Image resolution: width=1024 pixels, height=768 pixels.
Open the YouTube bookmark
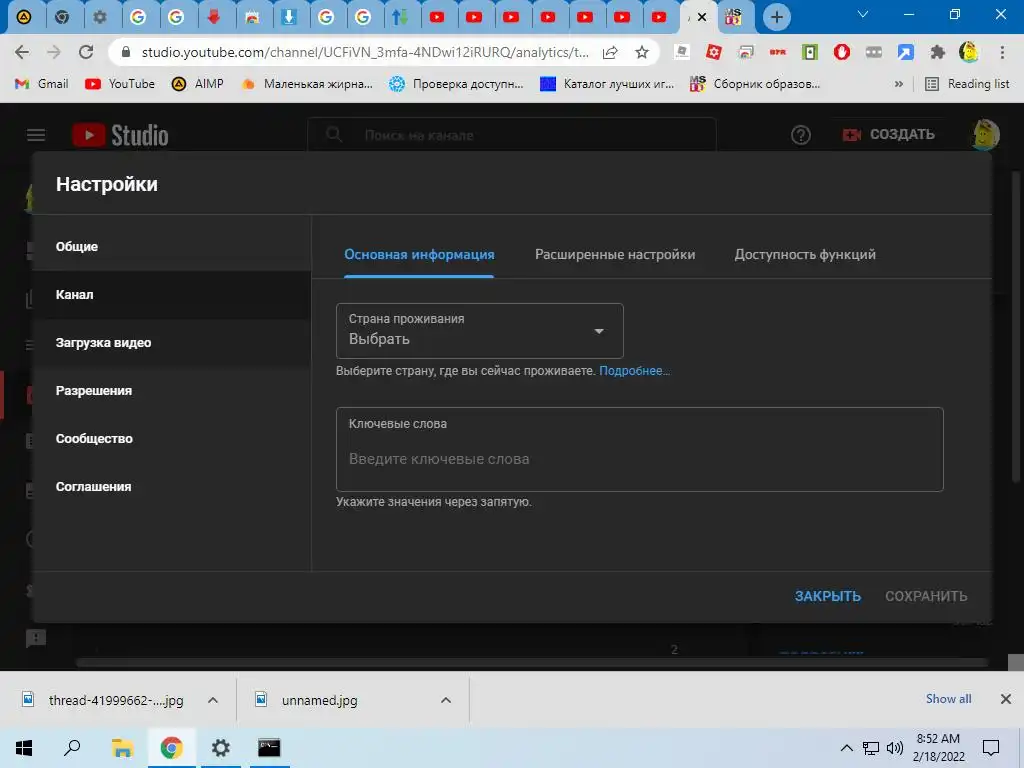click(120, 84)
